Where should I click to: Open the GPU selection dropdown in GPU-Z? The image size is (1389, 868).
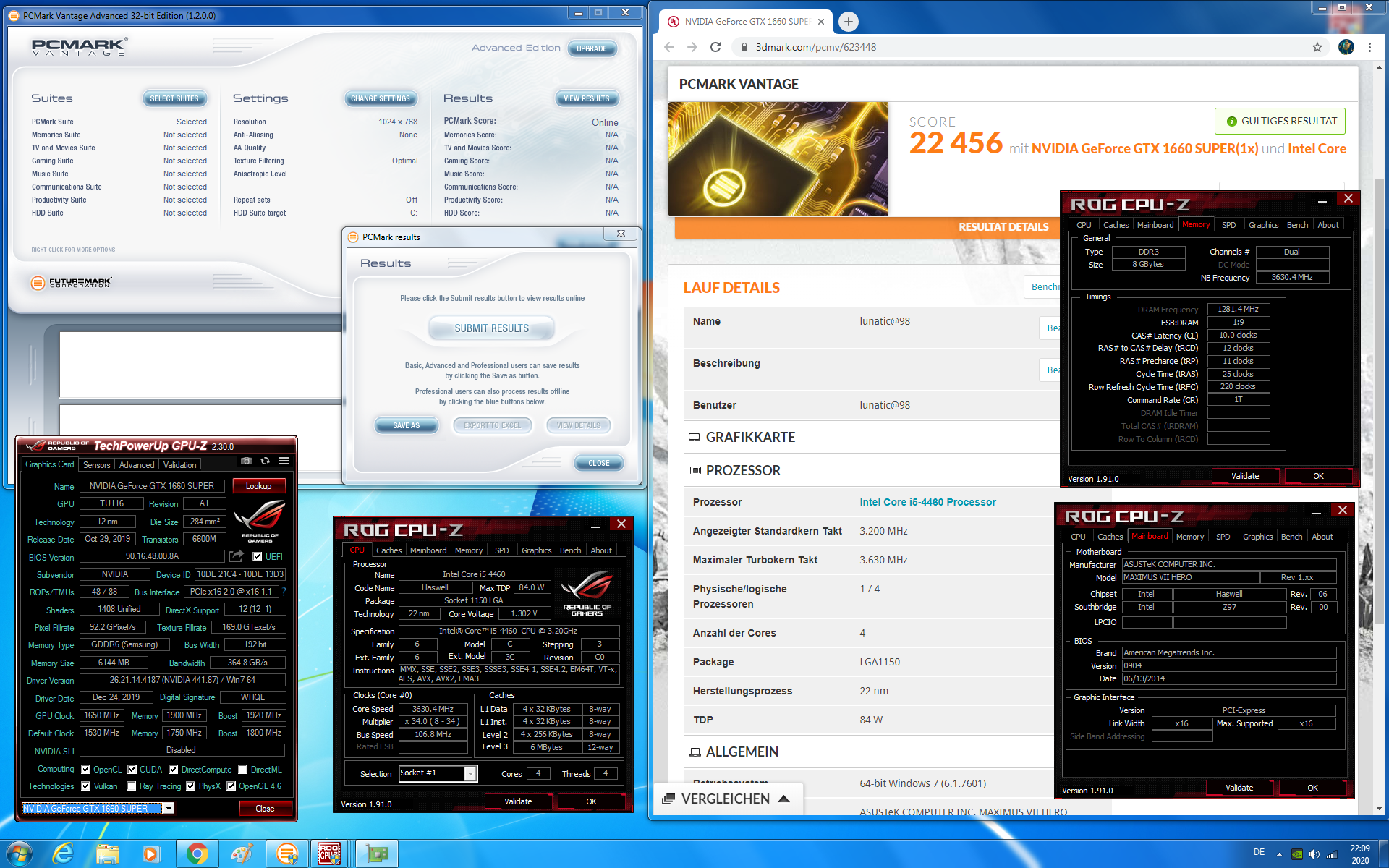click(x=169, y=808)
